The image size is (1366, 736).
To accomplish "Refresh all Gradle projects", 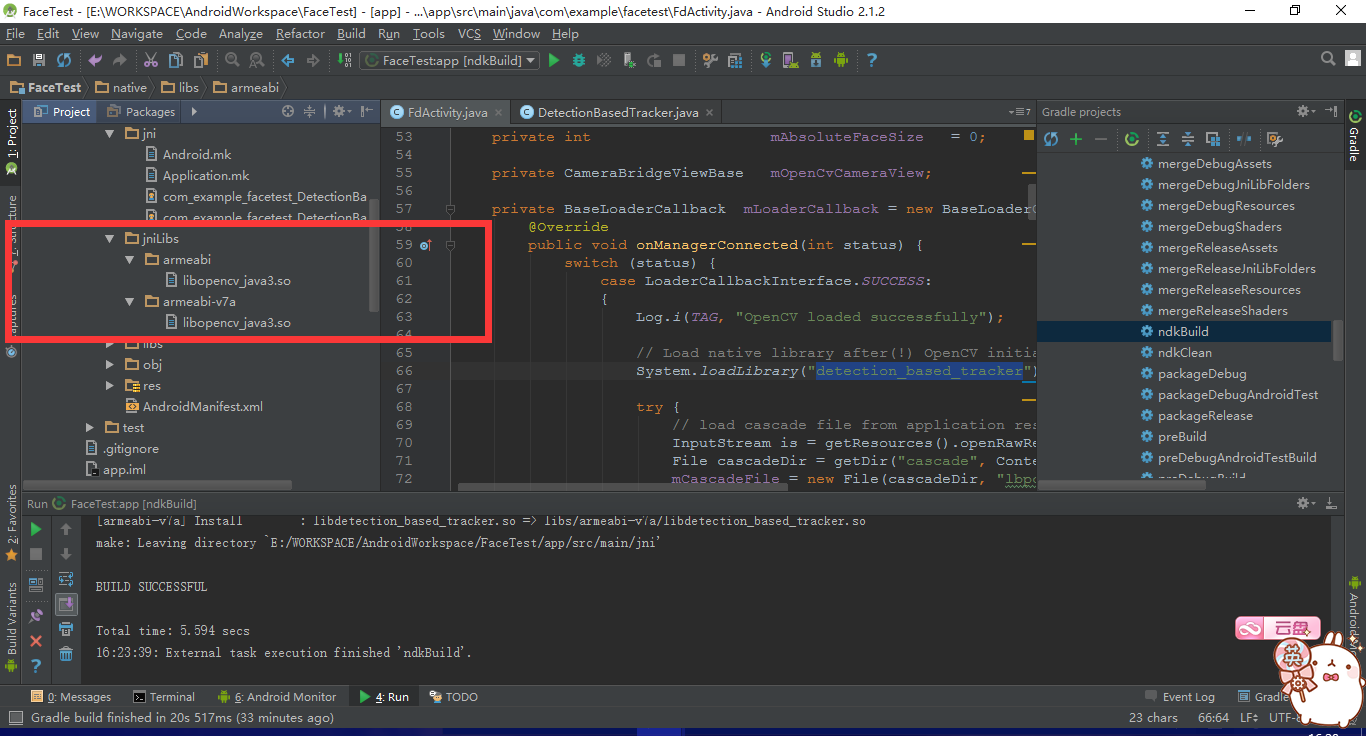I will [1051, 139].
